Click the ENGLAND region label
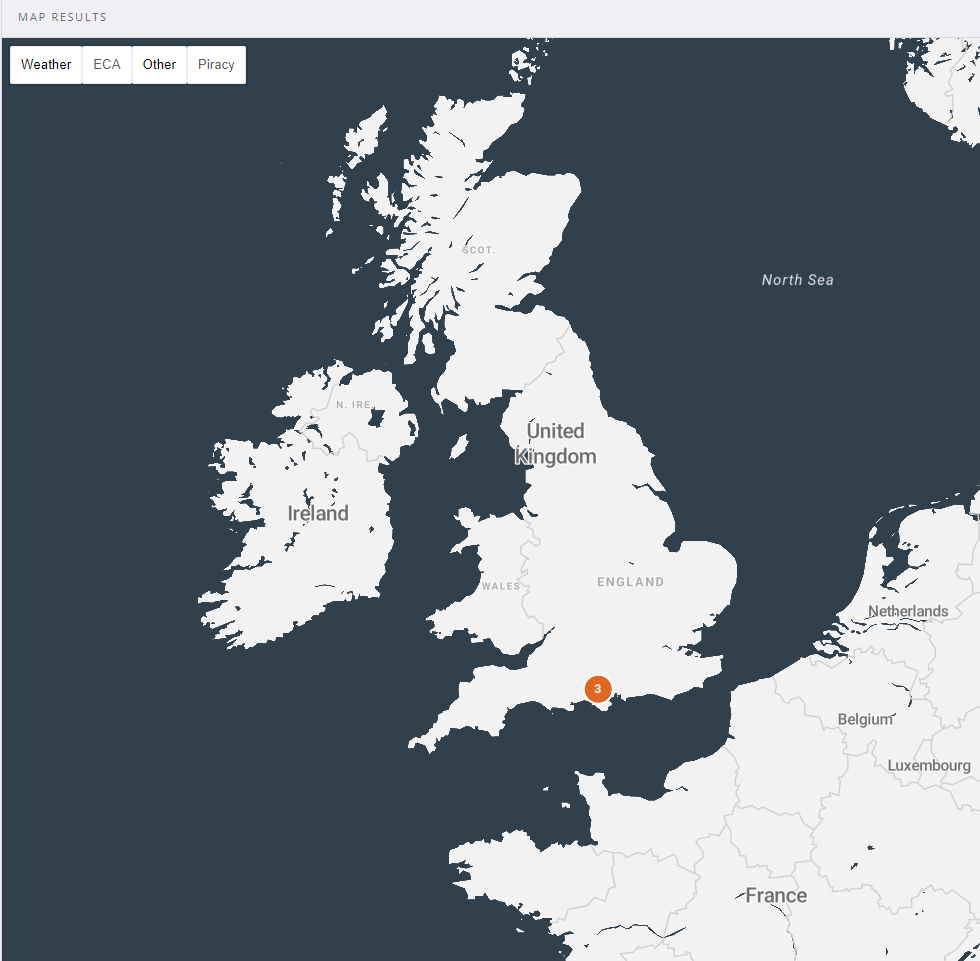980x961 pixels. pos(630,581)
